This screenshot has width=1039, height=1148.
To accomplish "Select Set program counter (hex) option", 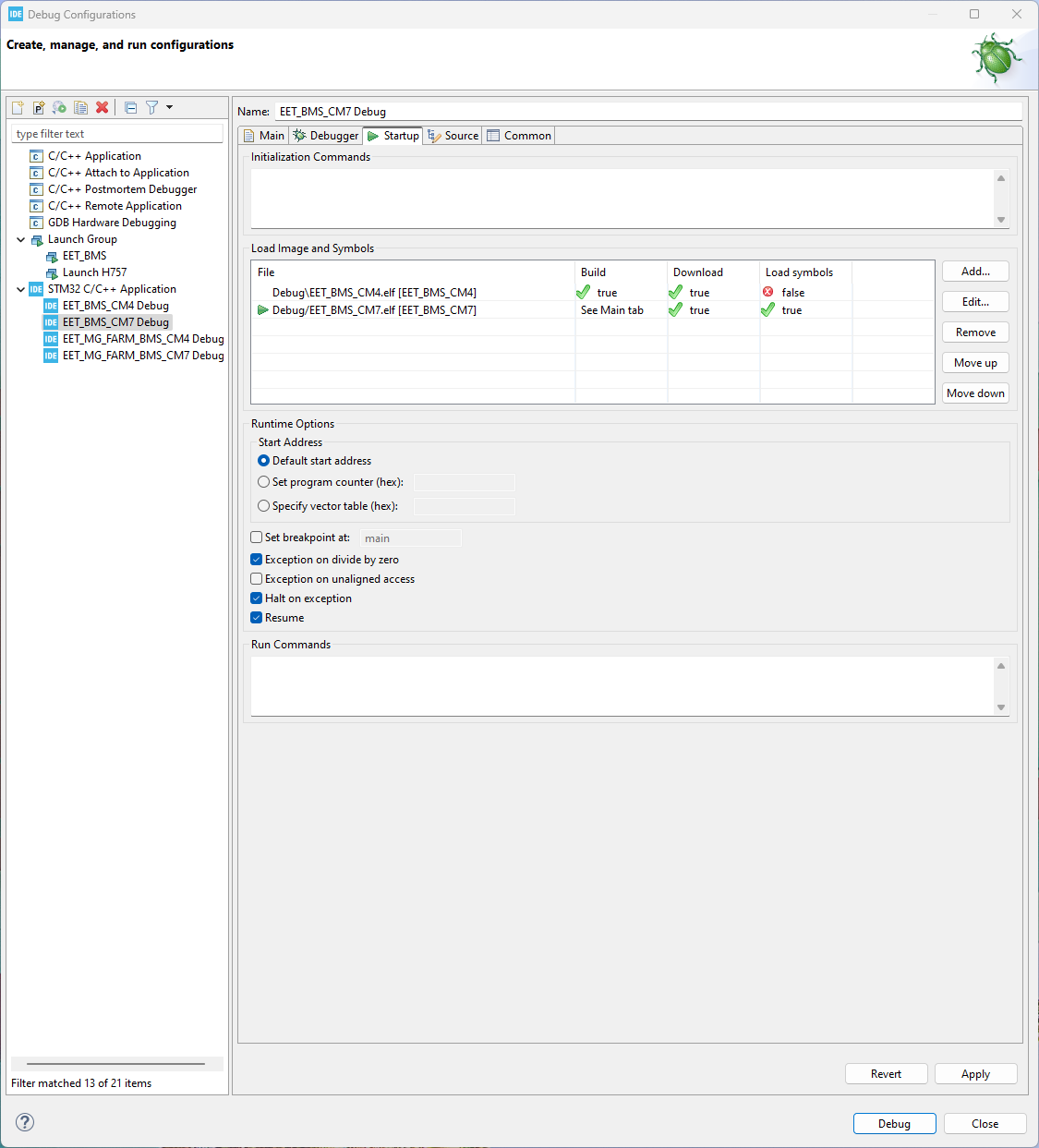I will 264,482.
